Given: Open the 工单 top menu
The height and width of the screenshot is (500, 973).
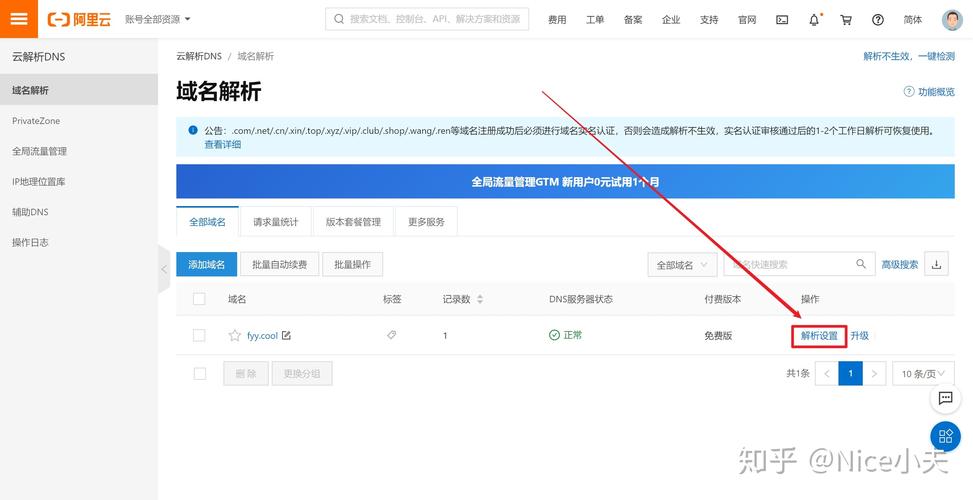Looking at the screenshot, I should 594,19.
